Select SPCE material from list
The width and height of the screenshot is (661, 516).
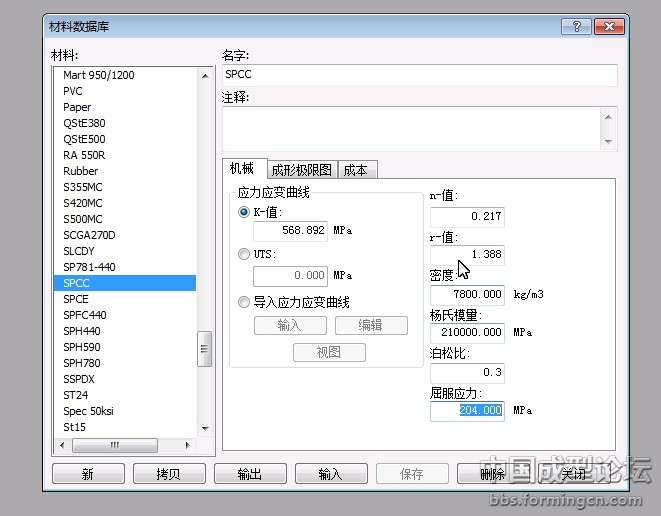tap(76, 299)
